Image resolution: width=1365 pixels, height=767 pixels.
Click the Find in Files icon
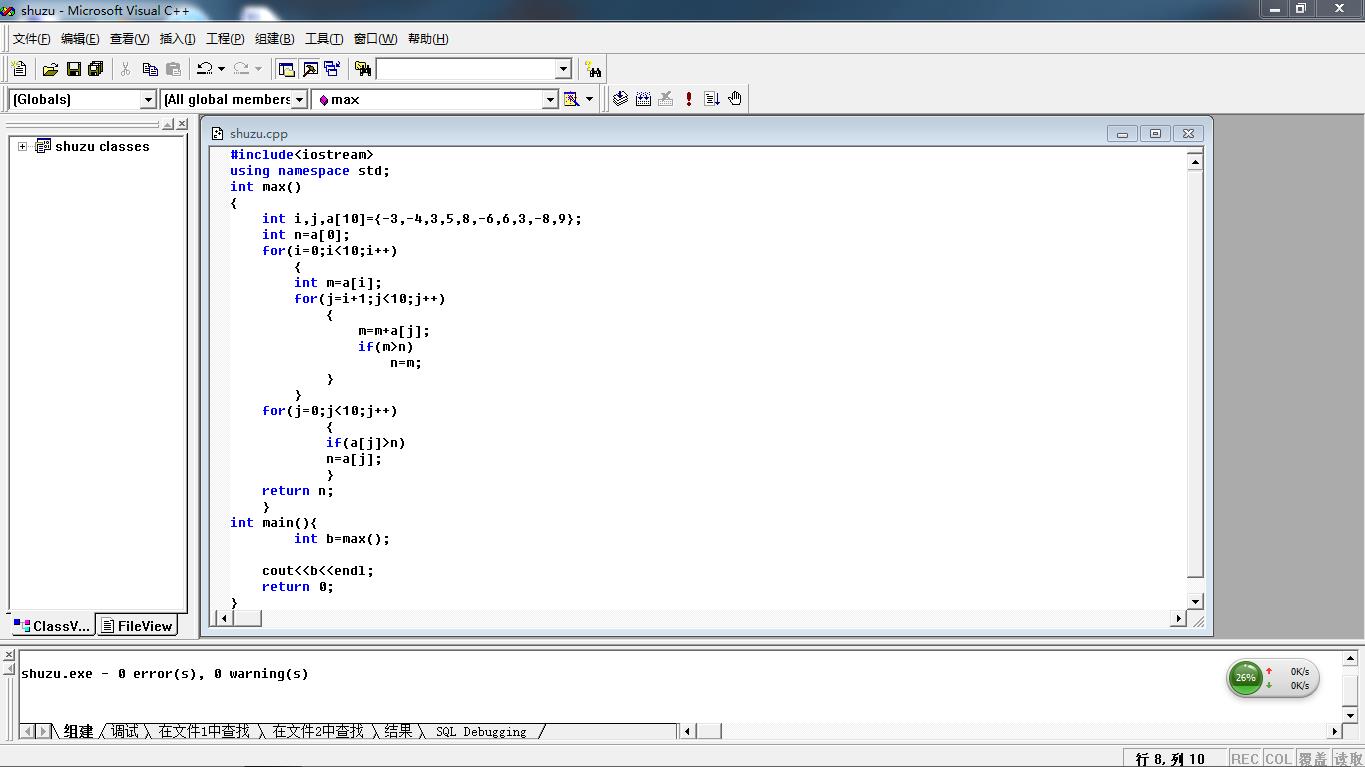(363, 69)
